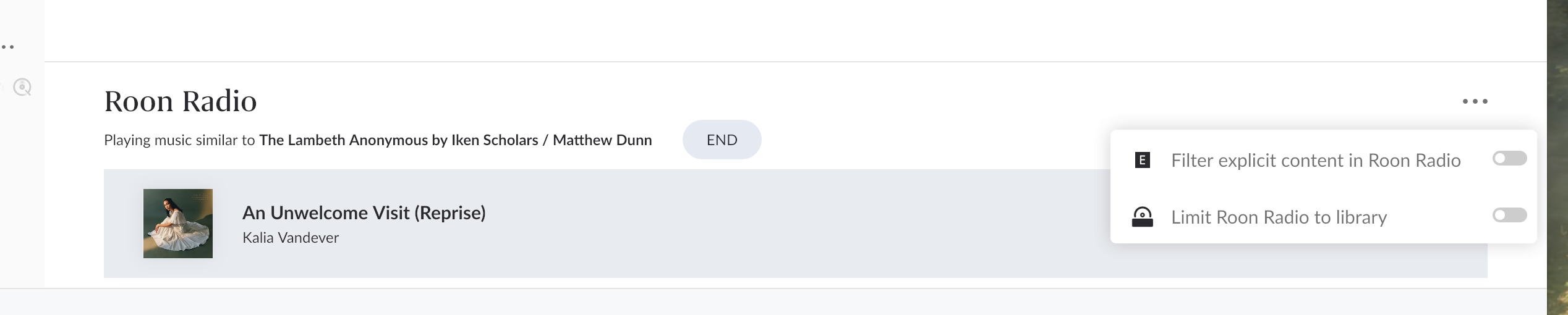1568x315 pixels.
Task: Open the Matthew Dunn artist link
Action: click(602, 140)
